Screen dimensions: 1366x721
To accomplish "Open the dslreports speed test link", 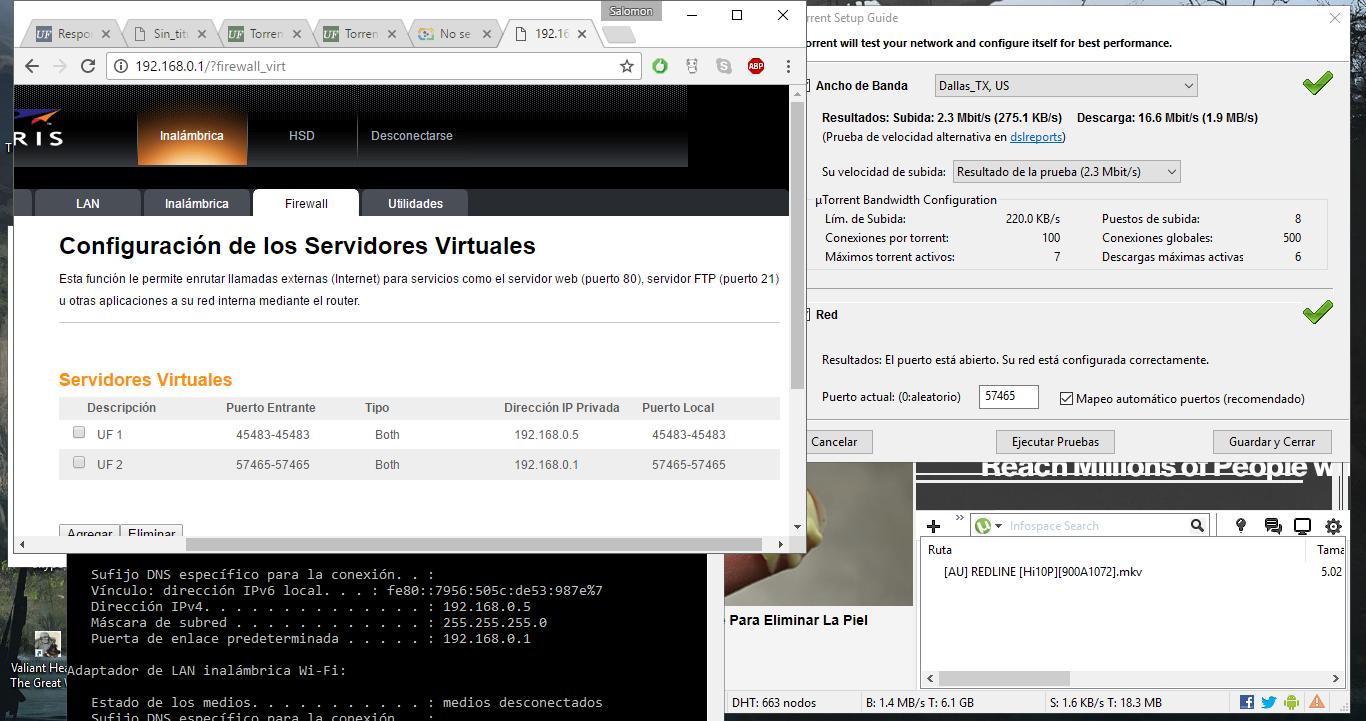I will tap(1036, 137).
